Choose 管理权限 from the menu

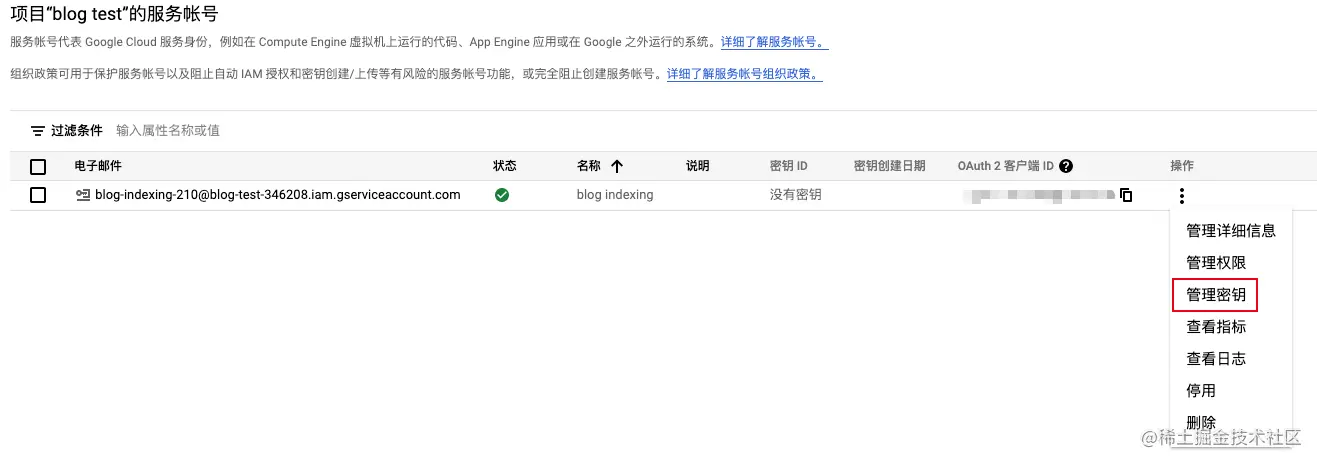click(1215, 263)
